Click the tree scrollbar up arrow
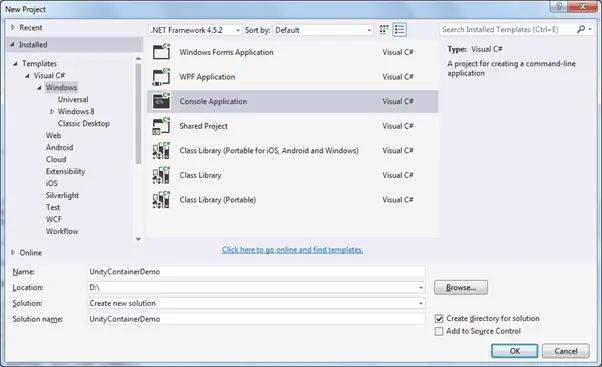This screenshot has width=602, height=367. [138, 59]
